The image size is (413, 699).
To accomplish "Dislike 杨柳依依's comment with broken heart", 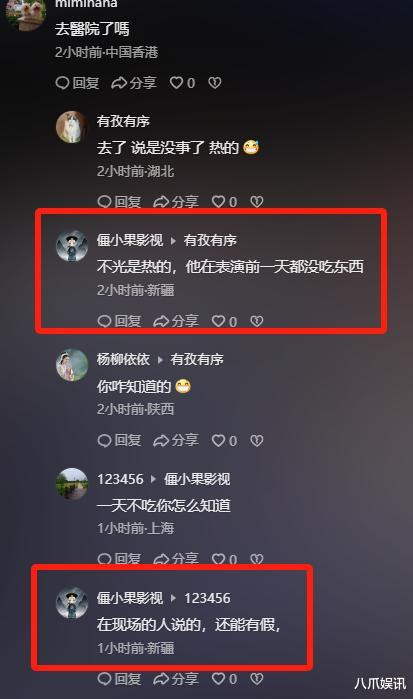I will pos(257,441).
